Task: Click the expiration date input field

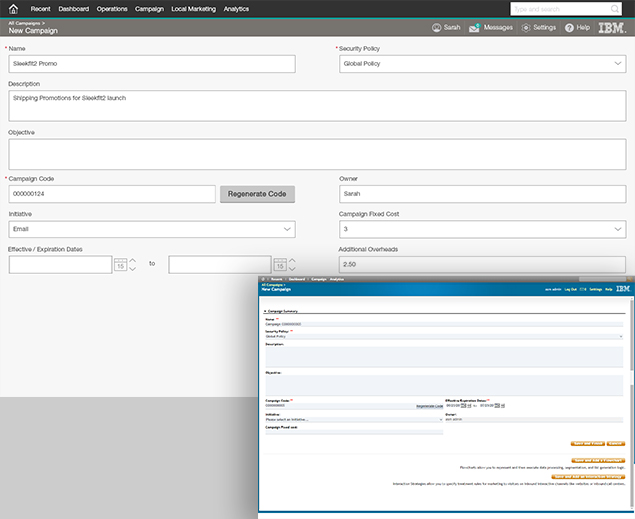Action: (220, 264)
